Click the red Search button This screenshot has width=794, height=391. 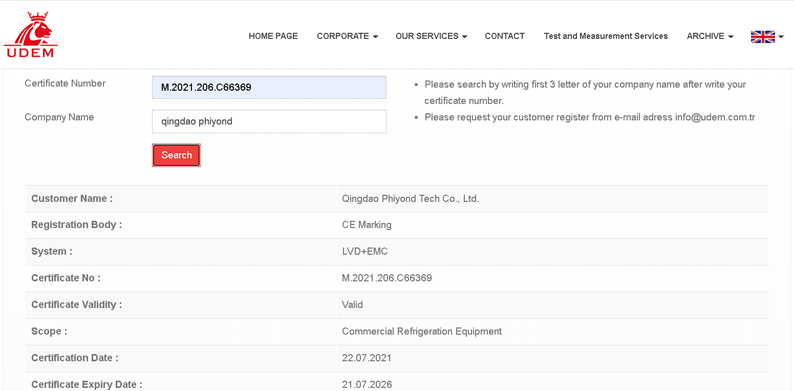point(176,155)
